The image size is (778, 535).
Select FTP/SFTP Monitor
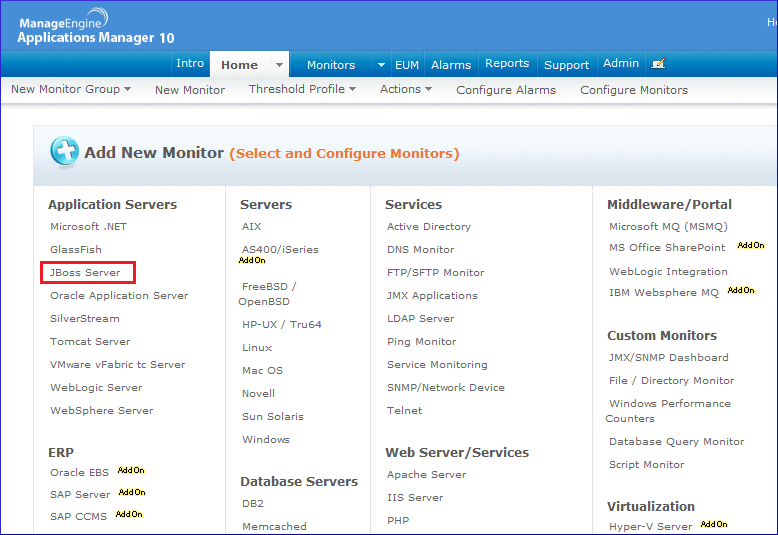pos(436,272)
